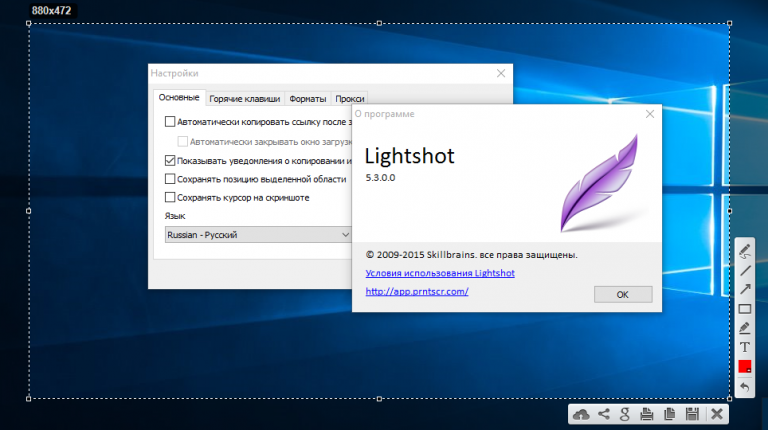This screenshot has height=430, width=768.
Task: Close the Lightshot capture toolbar
Action: [717, 414]
